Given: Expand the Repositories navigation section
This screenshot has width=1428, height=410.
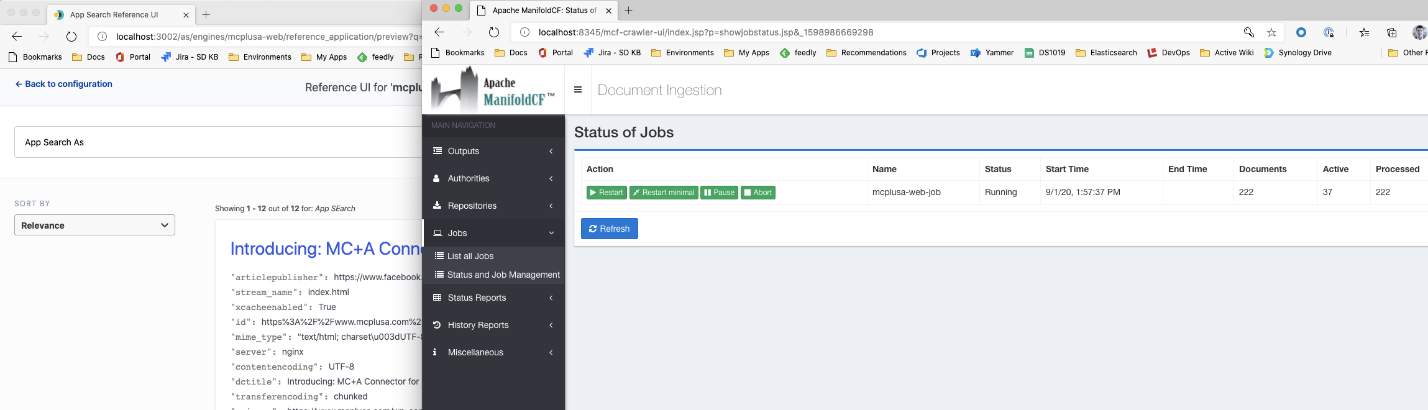Looking at the screenshot, I should (x=493, y=206).
